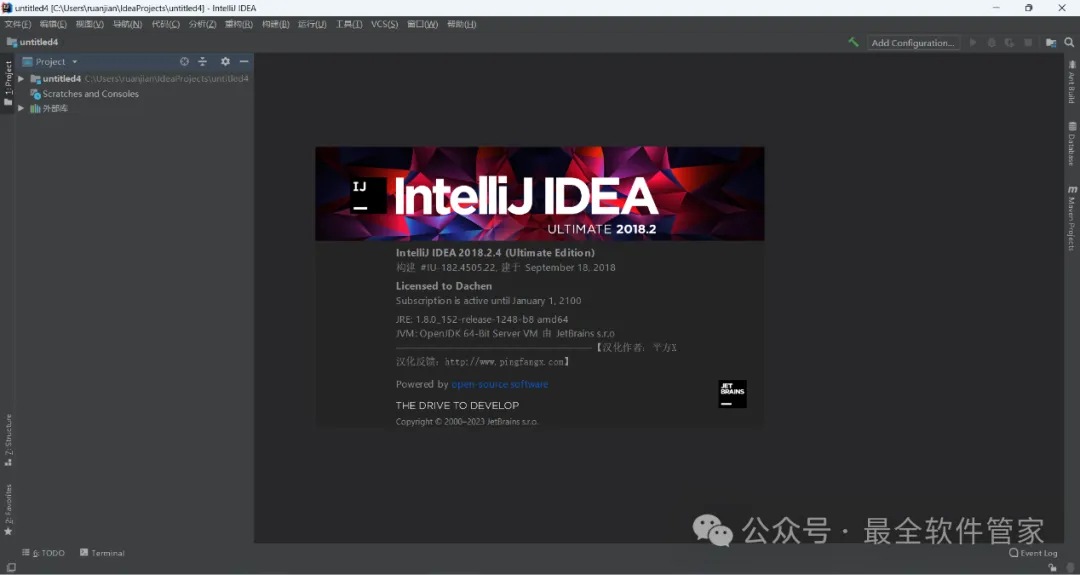Open the 2: Favorites tool window tab
The image size is (1080, 575).
point(8,510)
